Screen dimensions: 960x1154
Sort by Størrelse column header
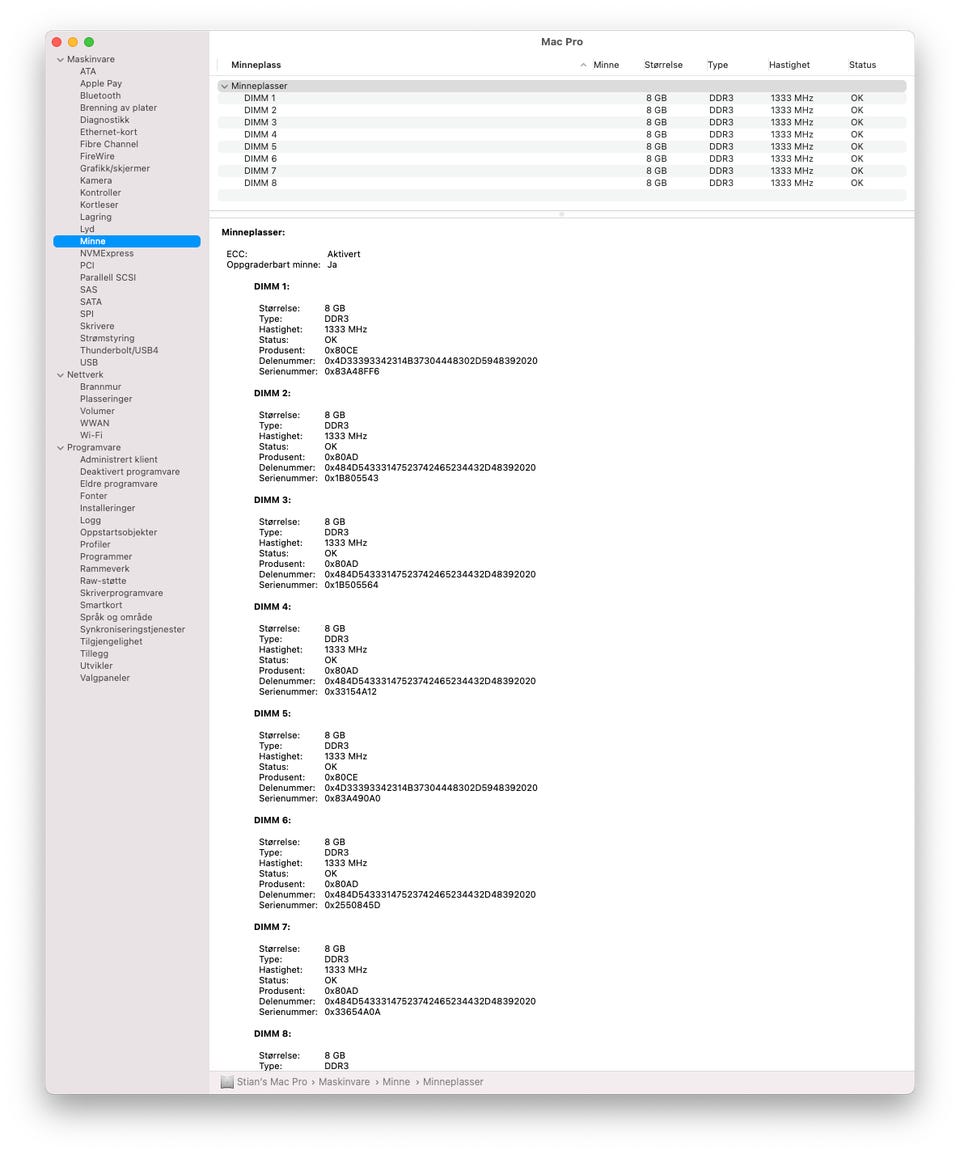point(663,65)
